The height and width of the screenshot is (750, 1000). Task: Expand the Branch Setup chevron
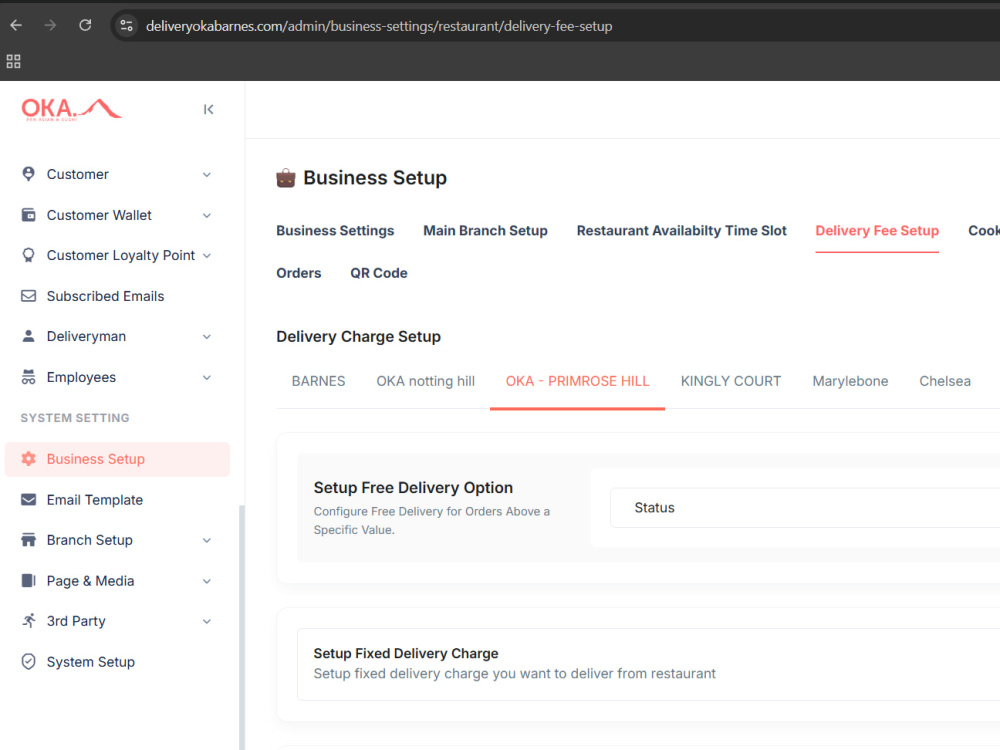tap(207, 541)
